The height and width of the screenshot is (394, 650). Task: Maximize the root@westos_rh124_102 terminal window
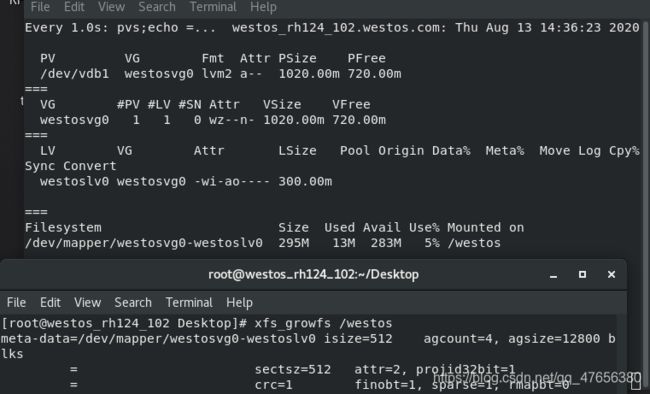click(582, 275)
